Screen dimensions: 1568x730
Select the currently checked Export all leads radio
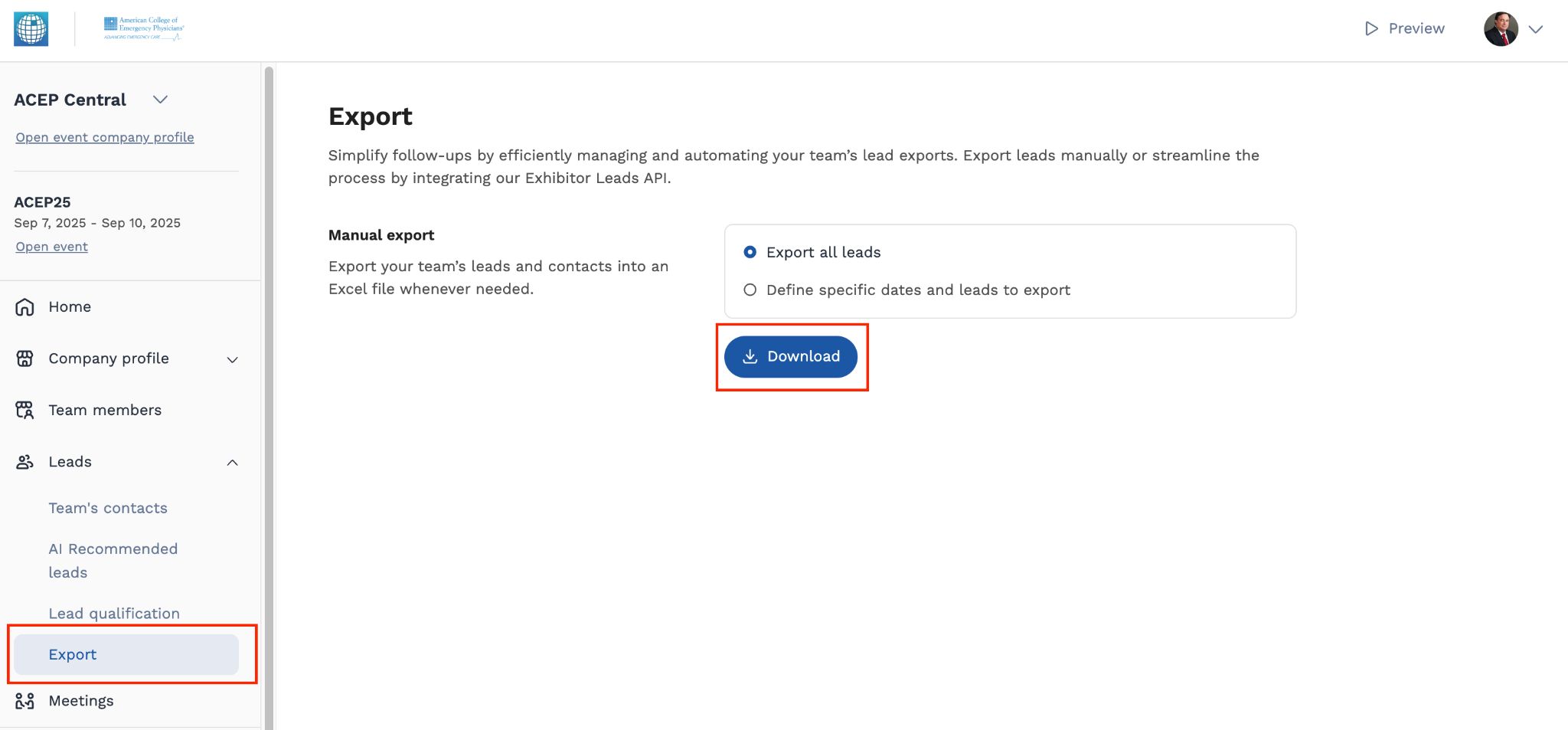[750, 251]
